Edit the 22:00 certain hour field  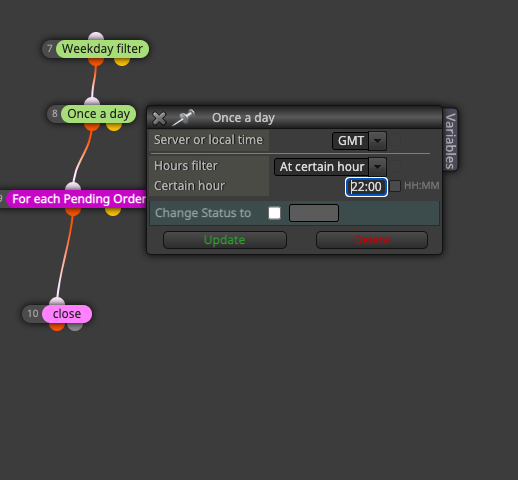(x=366, y=187)
